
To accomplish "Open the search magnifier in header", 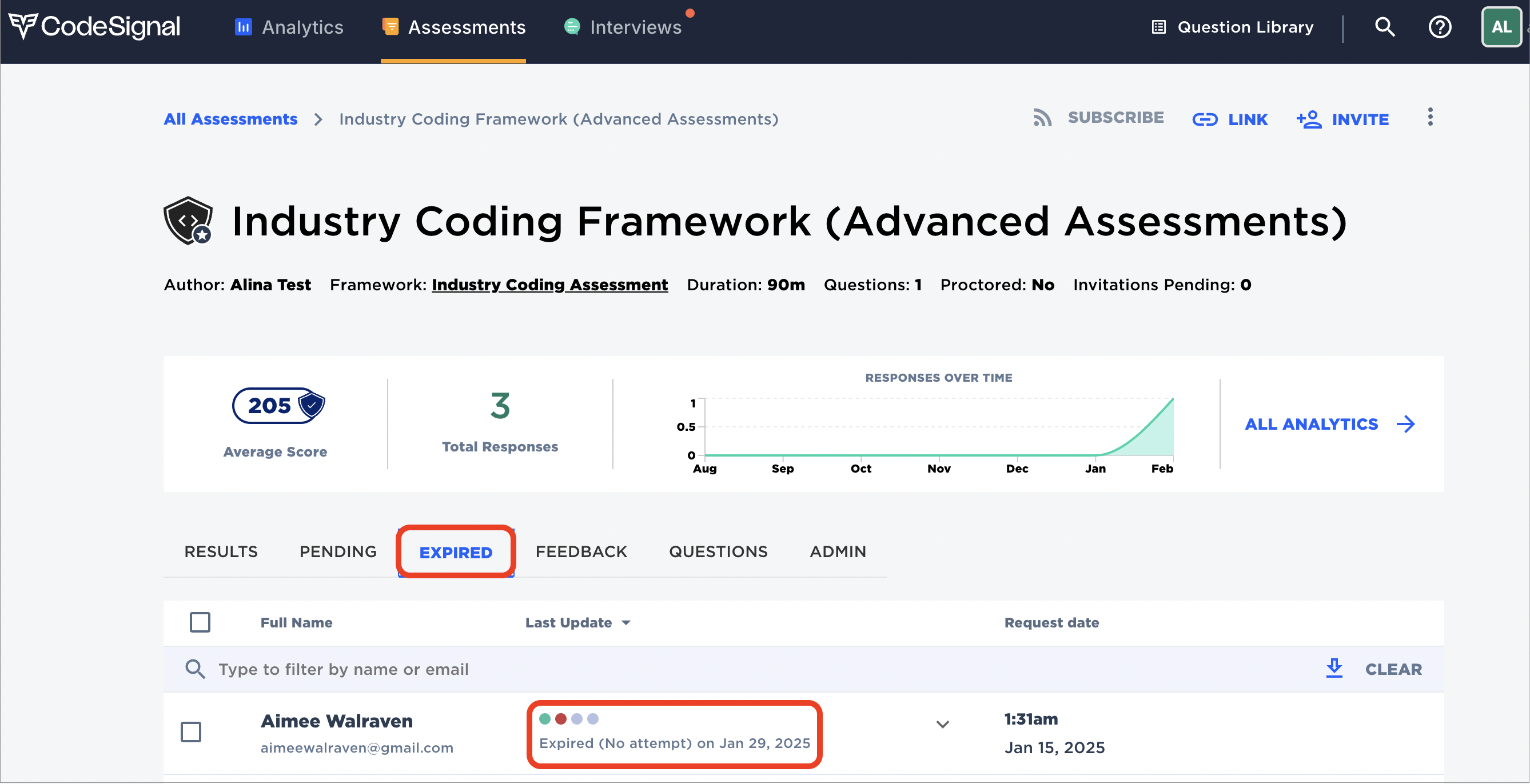I will click(1385, 27).
